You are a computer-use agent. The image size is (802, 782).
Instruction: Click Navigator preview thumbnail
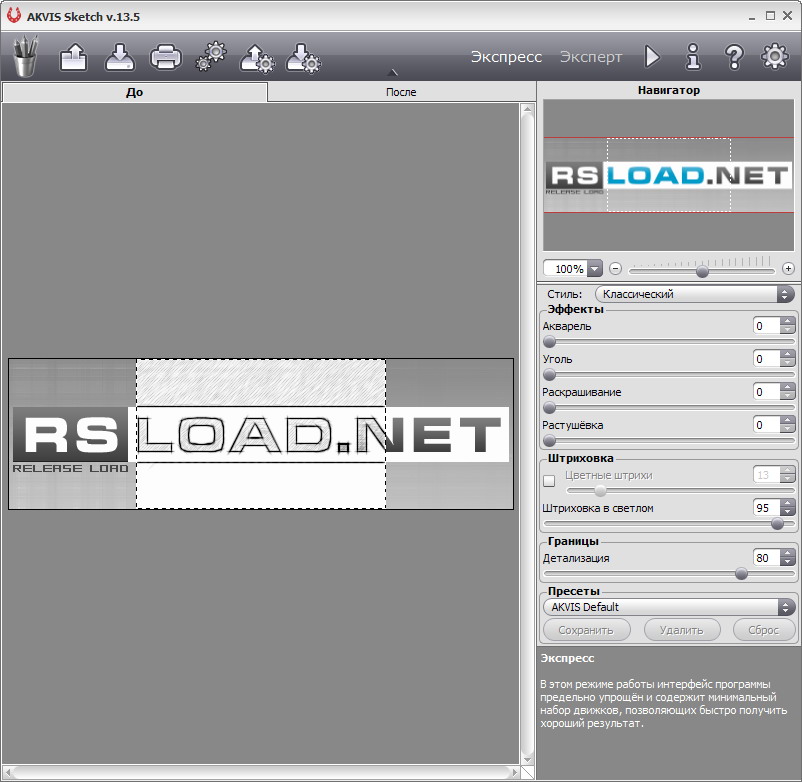(669, 175)
